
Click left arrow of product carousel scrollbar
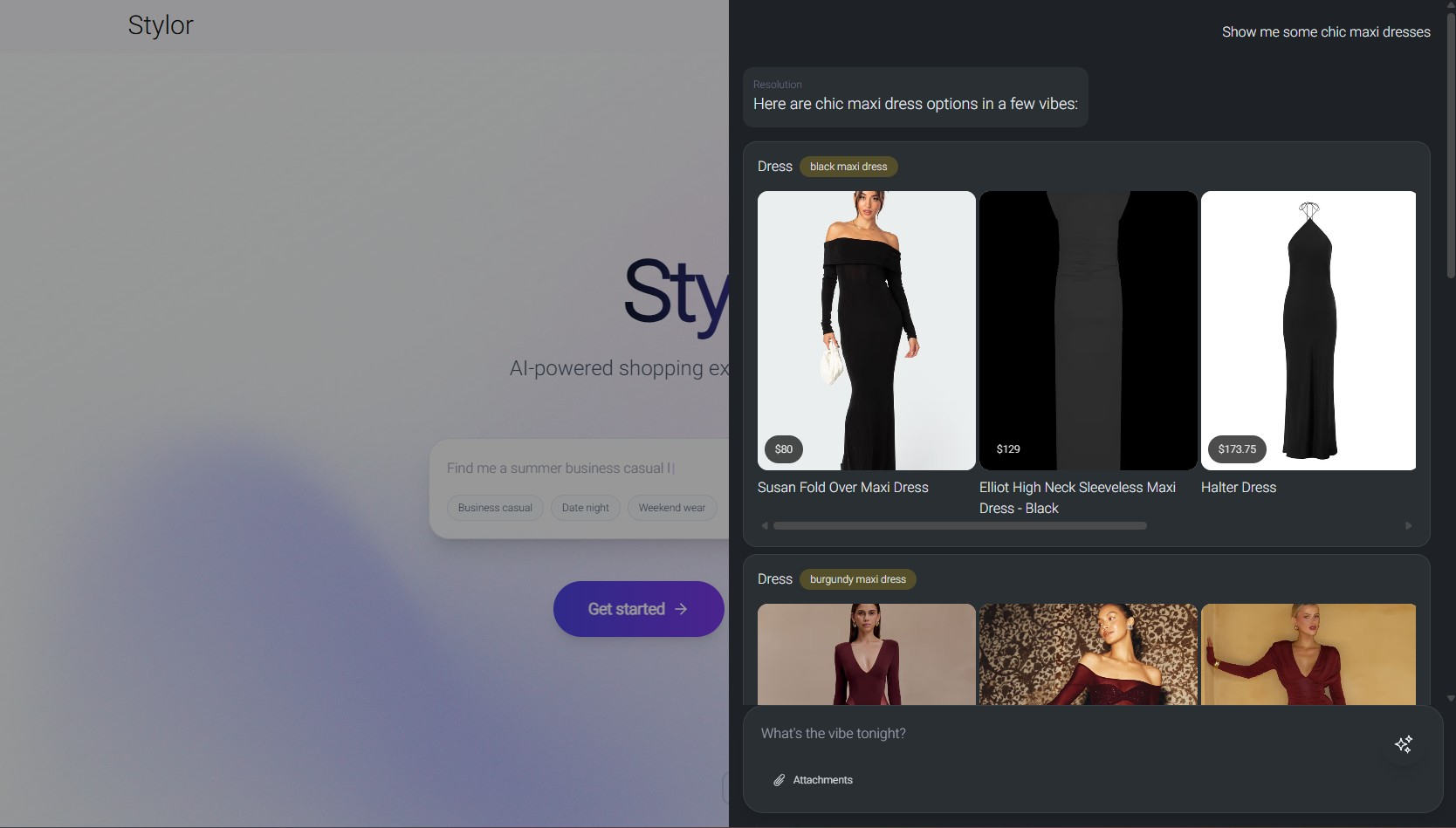coord(765,526)
